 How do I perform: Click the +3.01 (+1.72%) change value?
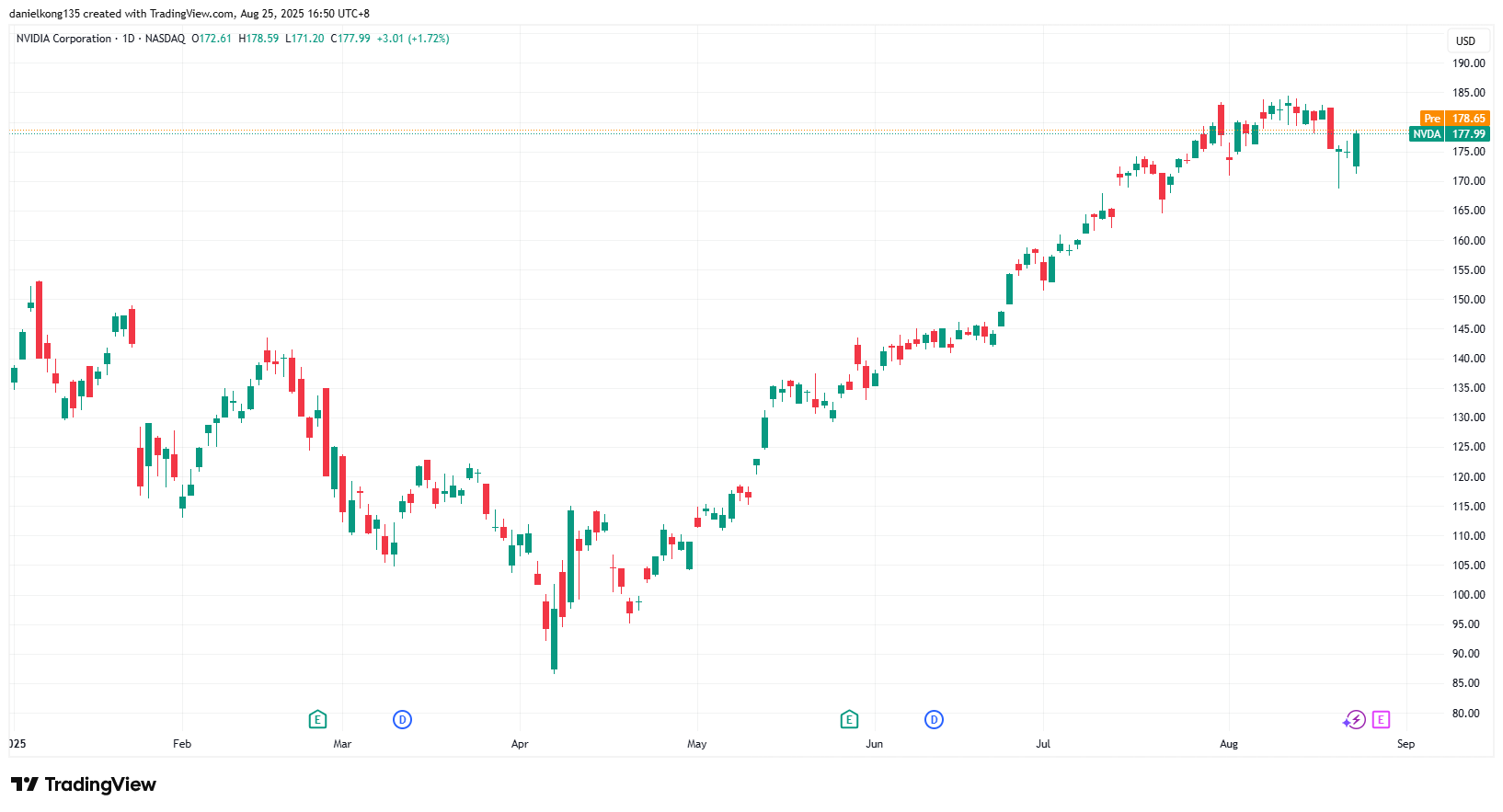413,39
